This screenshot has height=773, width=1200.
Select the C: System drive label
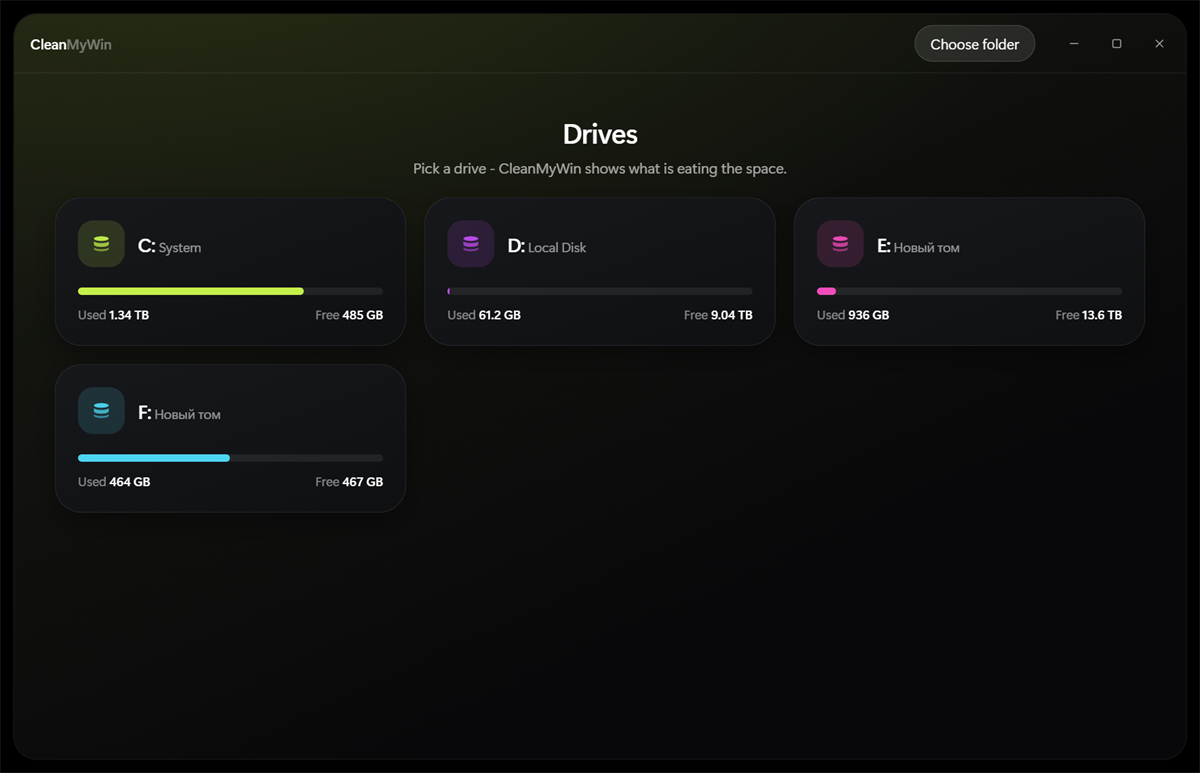(x=170, y=246)
